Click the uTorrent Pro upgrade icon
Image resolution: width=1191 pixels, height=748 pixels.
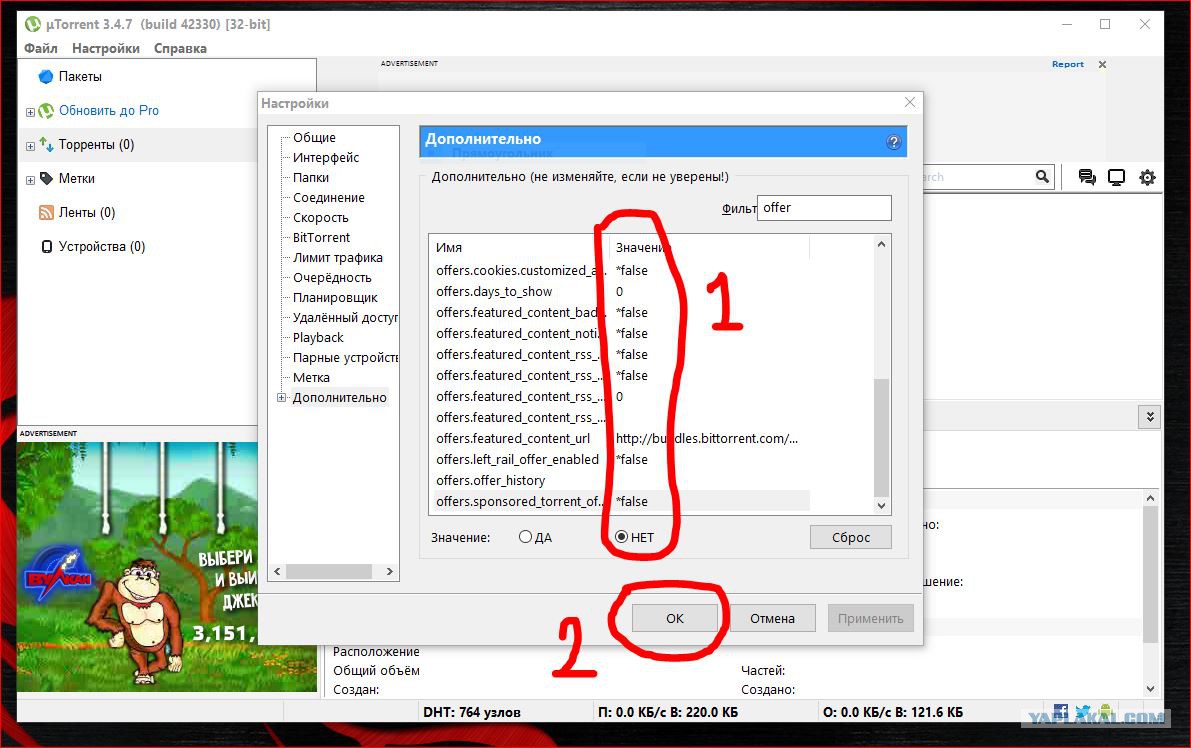coord(46,111)
